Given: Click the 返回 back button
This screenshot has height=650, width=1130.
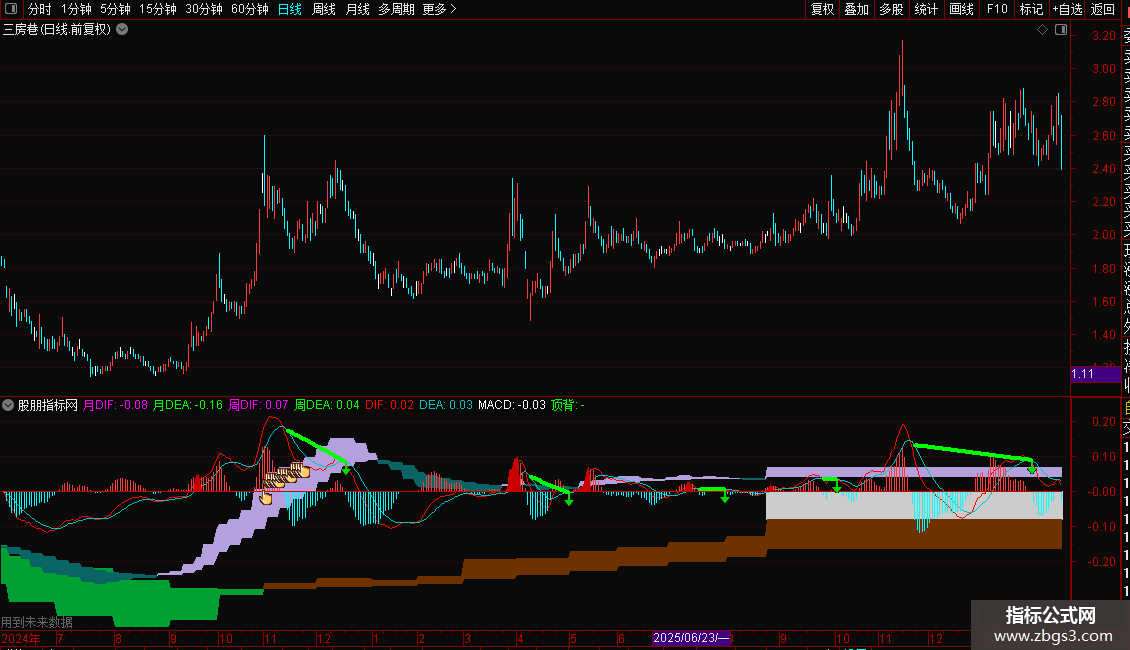Looking at the screenshot, I should 1103,9.
